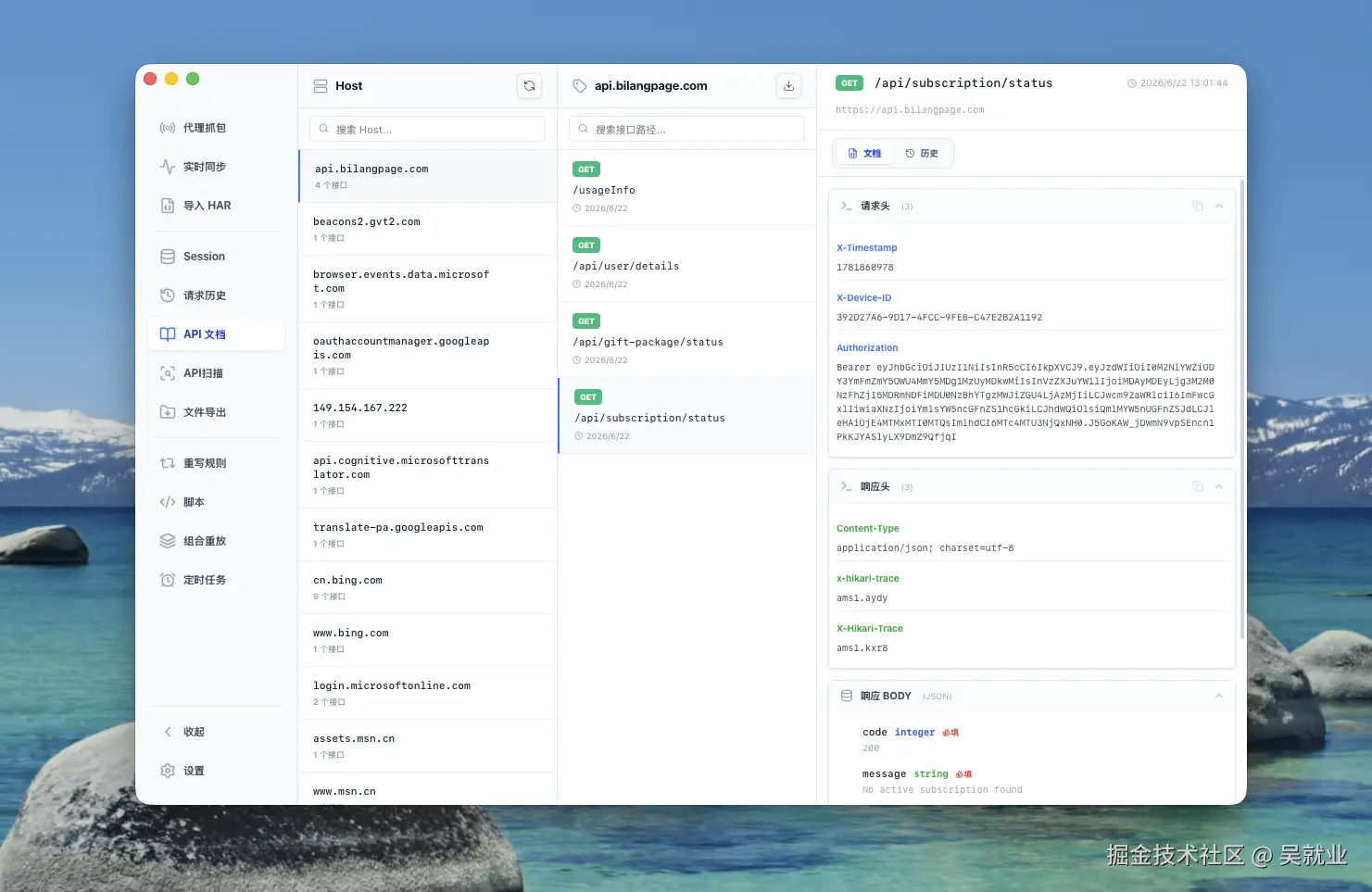The height and width of the screenshot is (892, 1372).
Task: Select host beacons2.gvt2.com
Action: click(x=427, y=229)
